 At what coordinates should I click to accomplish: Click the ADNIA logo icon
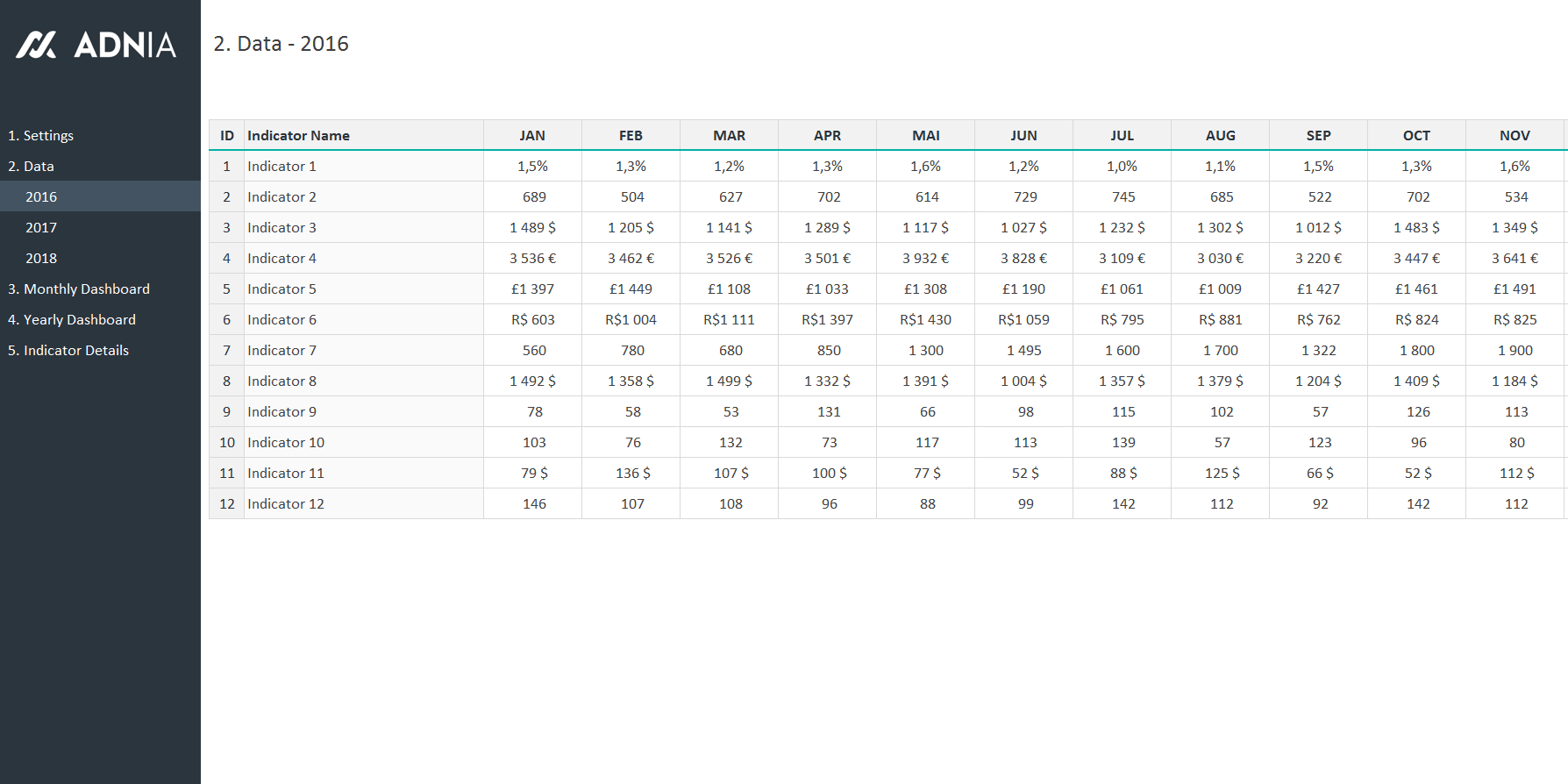tap(36, 45)
